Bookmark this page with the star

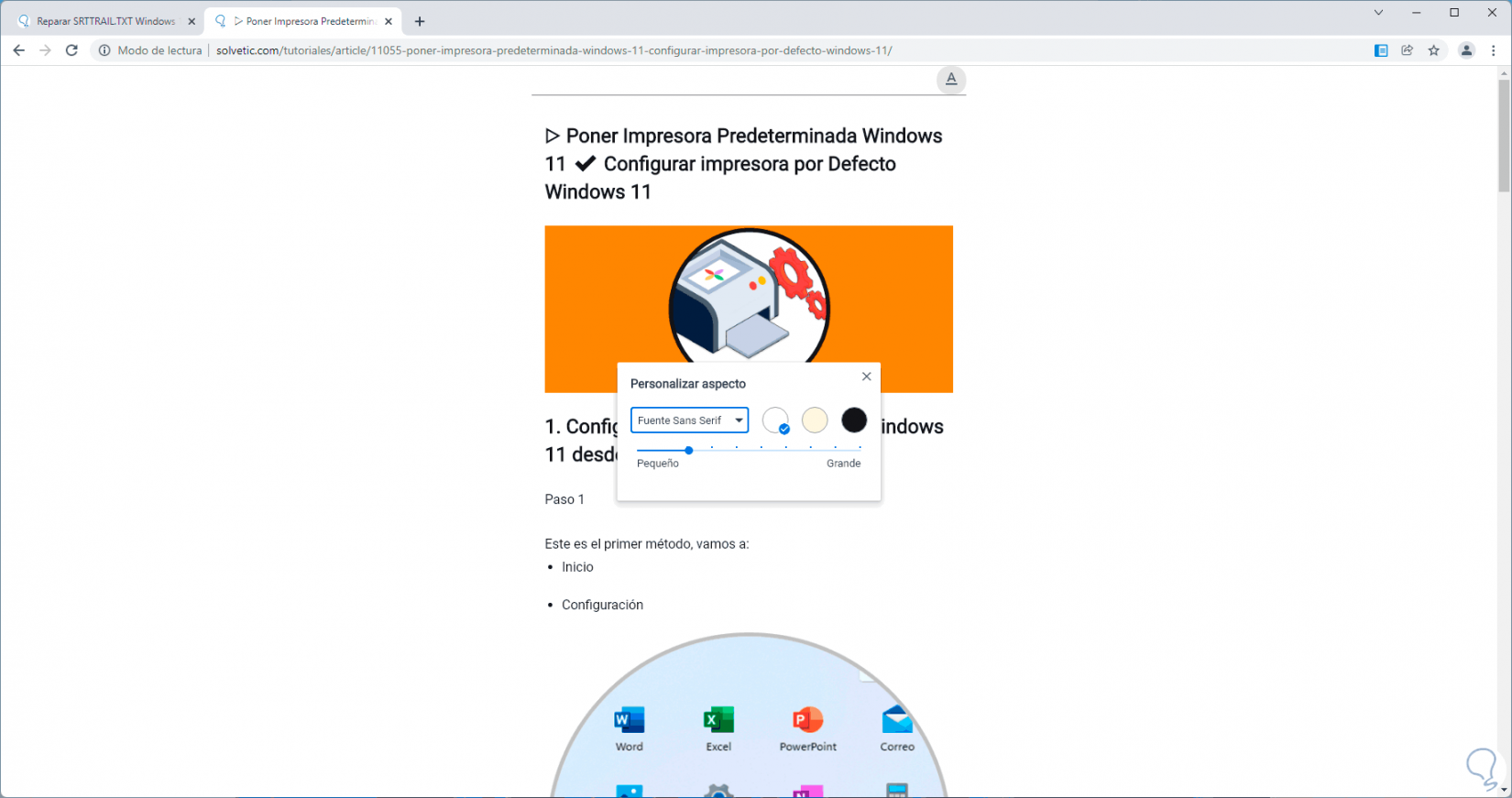click(x=1434, y=50)
